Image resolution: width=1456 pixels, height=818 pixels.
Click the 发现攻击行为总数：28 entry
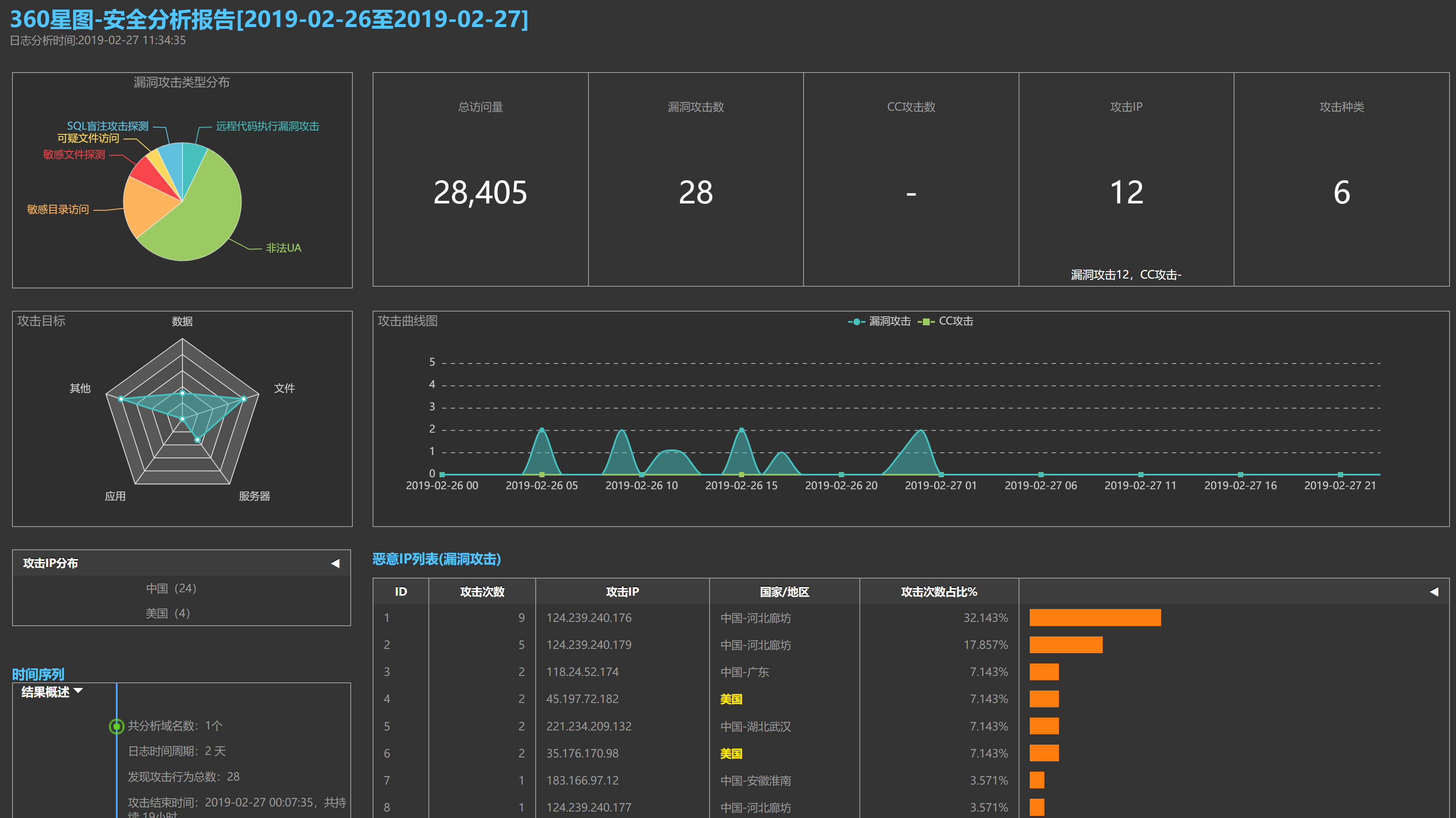pos(183,777)
